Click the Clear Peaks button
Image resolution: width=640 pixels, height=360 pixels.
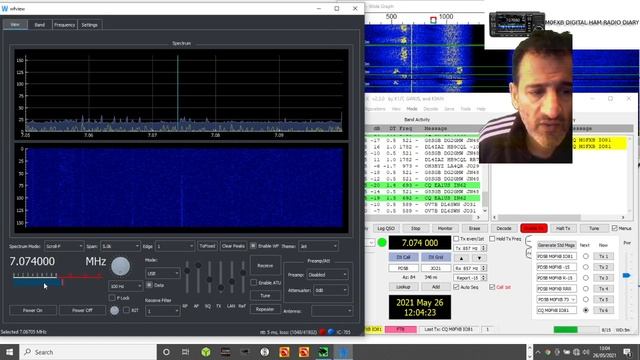[x=233, y=246]
